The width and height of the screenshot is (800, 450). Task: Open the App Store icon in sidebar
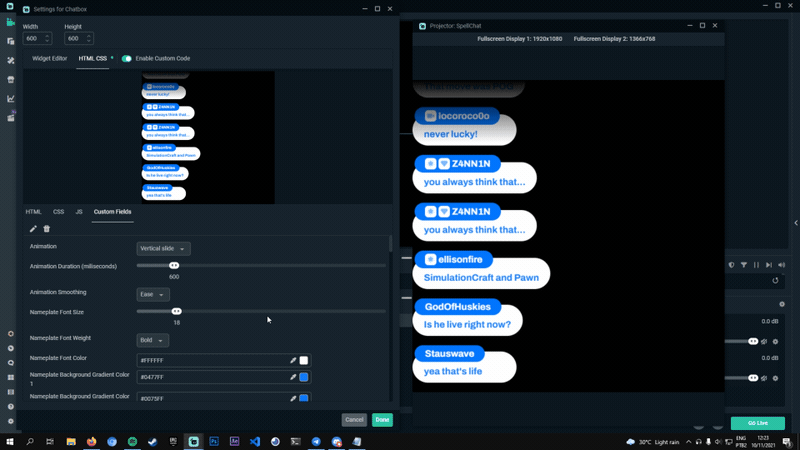[11, 80]
